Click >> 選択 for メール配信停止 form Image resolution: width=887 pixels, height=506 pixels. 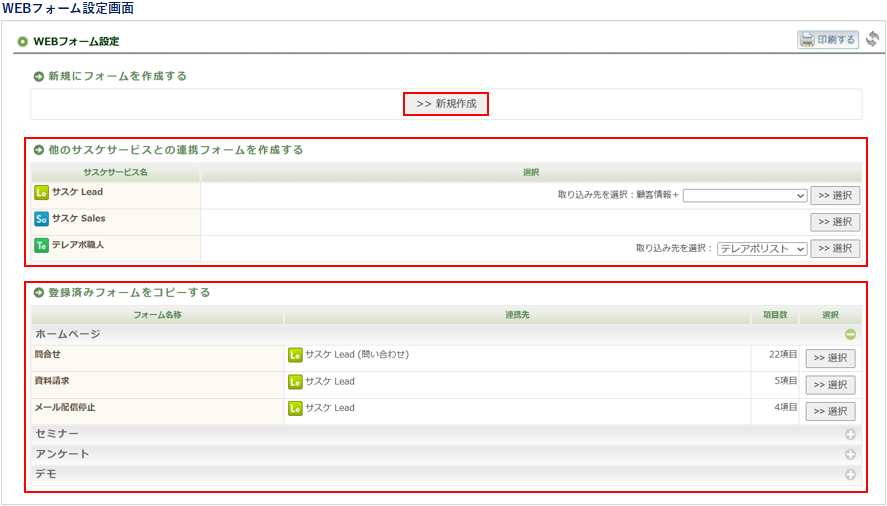(x=830, y=411)
